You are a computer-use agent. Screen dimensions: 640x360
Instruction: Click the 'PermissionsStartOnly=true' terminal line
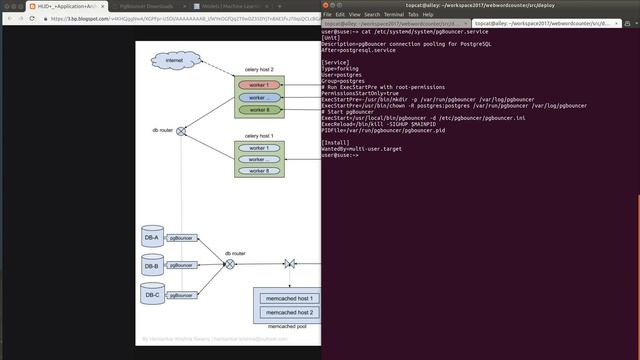pos(360,93)
